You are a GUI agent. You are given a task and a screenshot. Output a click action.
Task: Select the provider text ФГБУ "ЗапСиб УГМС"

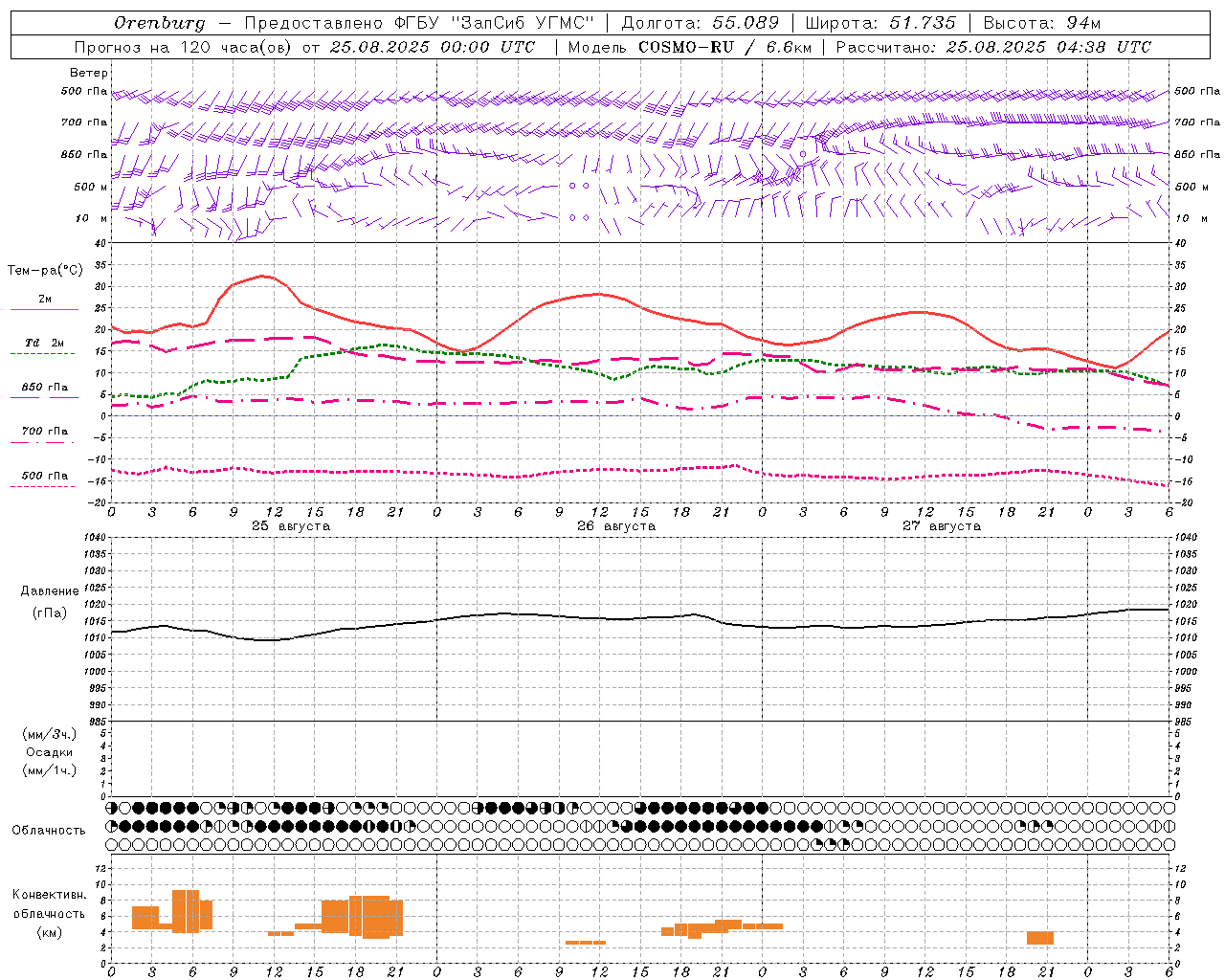coord(494,23)
